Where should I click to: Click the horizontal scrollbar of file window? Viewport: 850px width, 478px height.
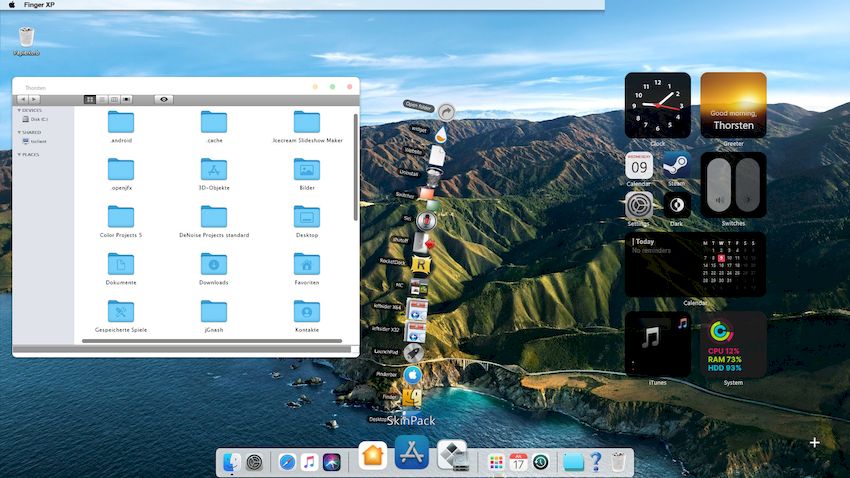click(212, 341)
